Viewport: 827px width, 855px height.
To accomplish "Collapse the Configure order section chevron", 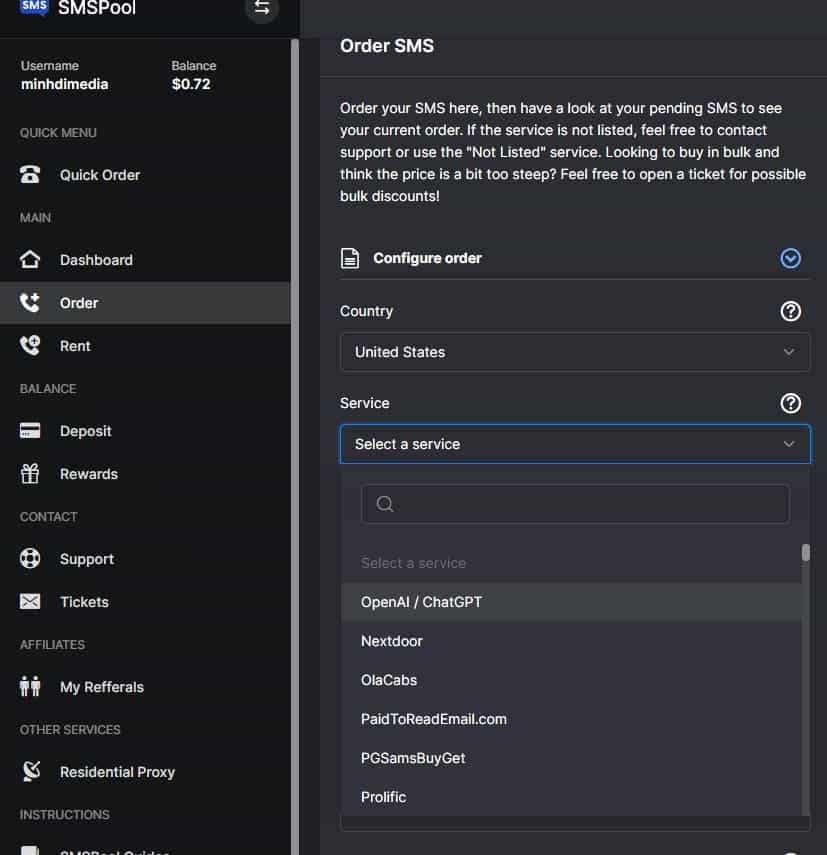I will pyautogui.click(x=790, y=258).
